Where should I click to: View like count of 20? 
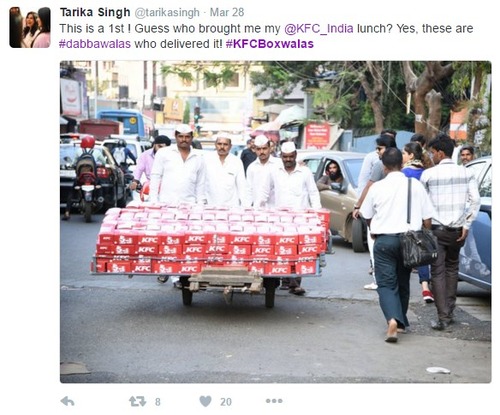click(x=226, y=402)
